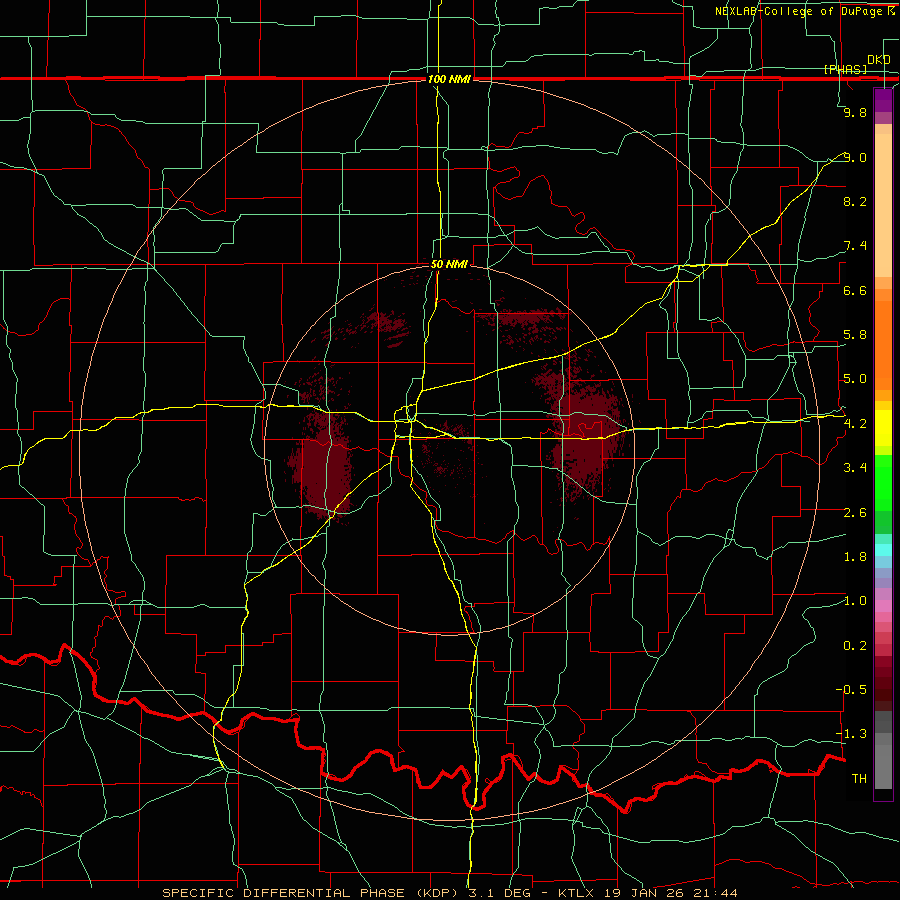Click the 5.8 scale value

click(x=855, y=335)
